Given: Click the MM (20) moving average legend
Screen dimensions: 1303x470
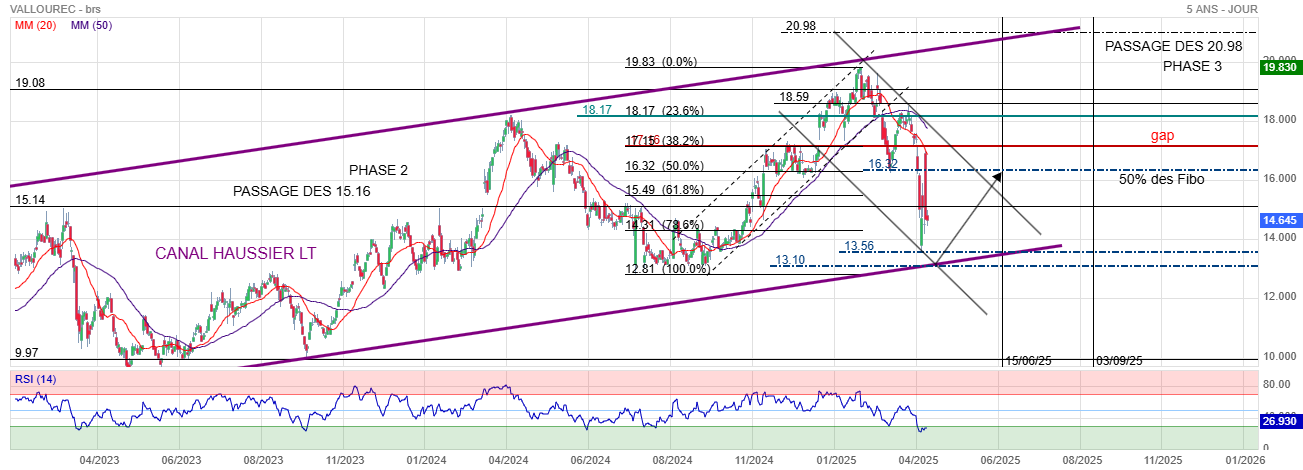Looking at the screenshot, I should (x=33, y=25).
